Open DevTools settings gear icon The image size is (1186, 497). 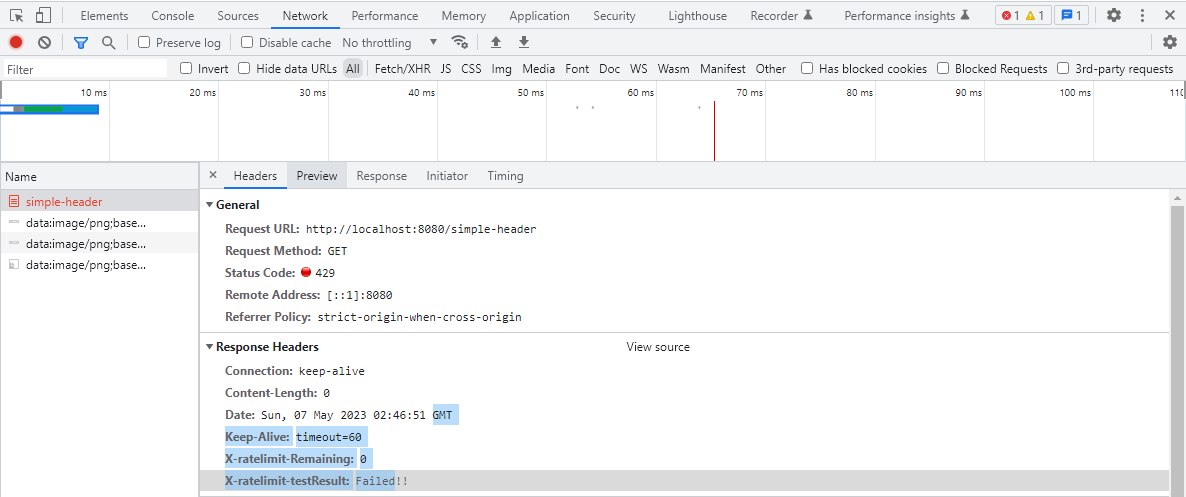[x=1114, y=15]
